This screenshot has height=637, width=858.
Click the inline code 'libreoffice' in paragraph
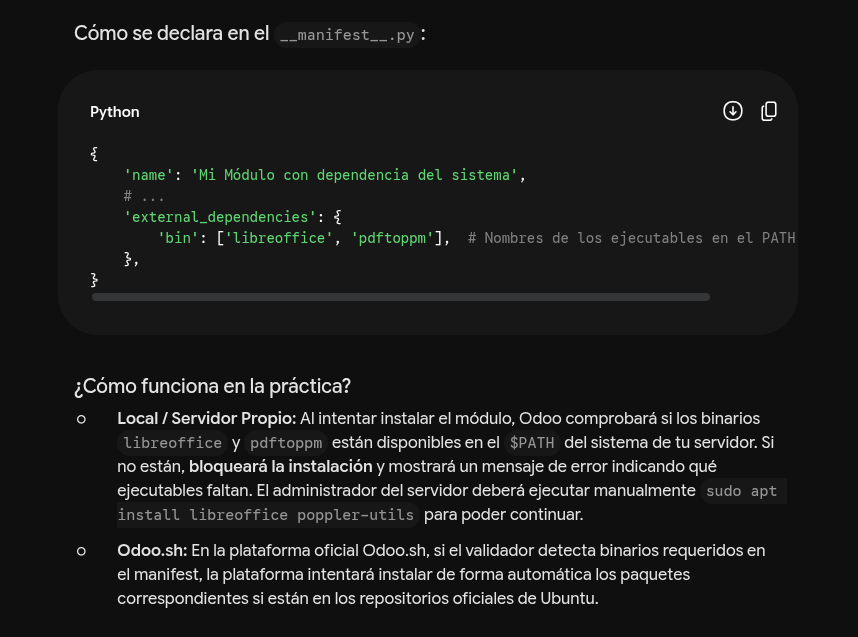(172, 443)
